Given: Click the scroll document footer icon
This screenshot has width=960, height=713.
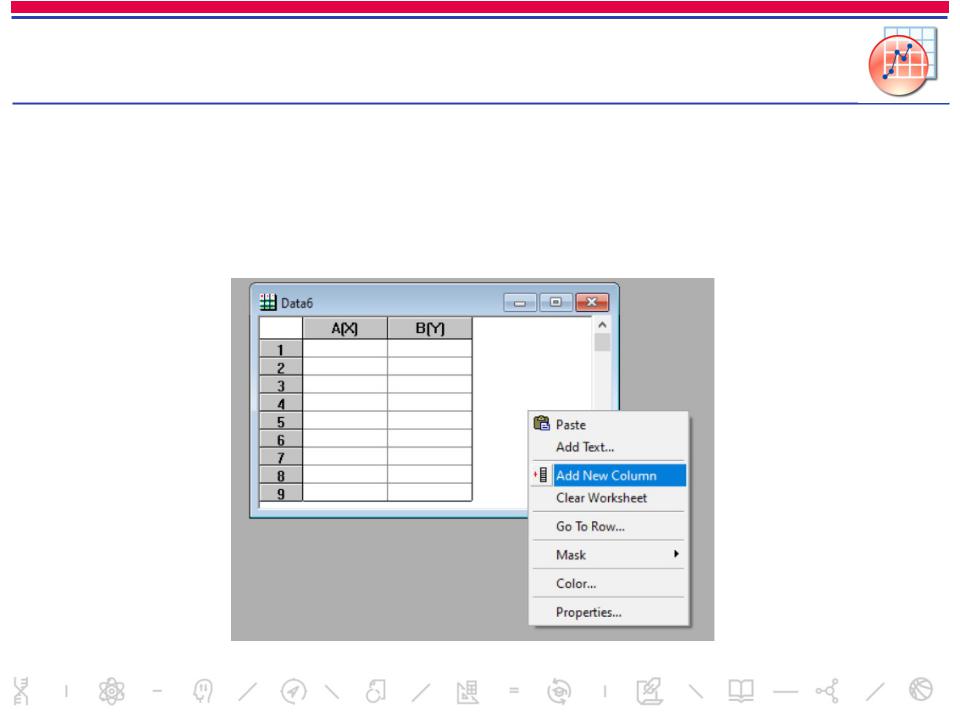Looking at the screenshot, I should click(376, 691).
